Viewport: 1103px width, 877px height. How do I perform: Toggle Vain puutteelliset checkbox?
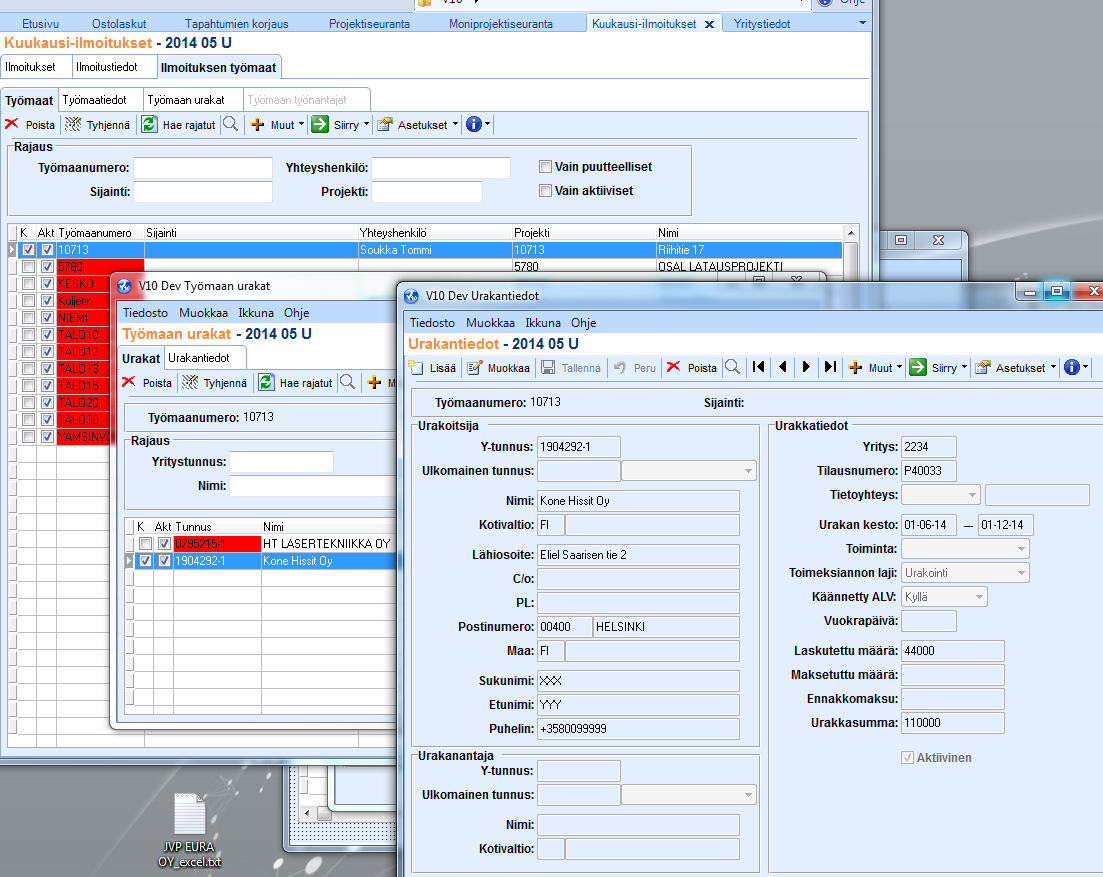(x=545, y=167)
